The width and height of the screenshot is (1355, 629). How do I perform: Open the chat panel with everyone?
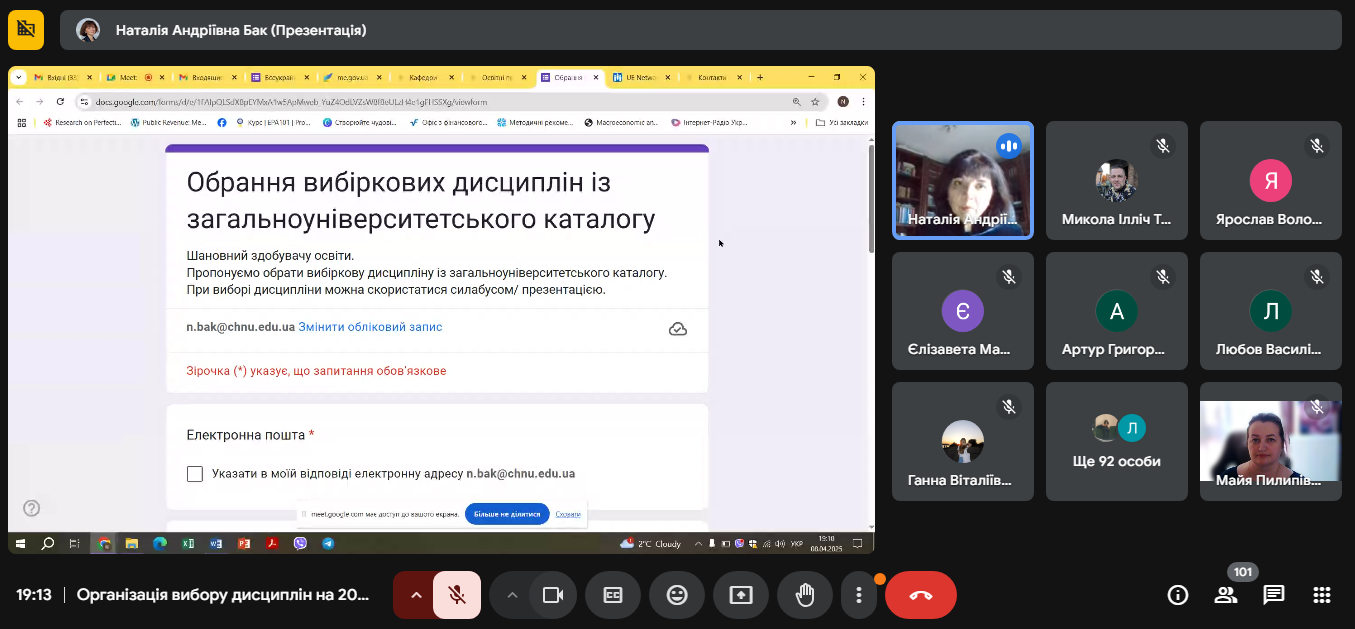[1274, 595]
